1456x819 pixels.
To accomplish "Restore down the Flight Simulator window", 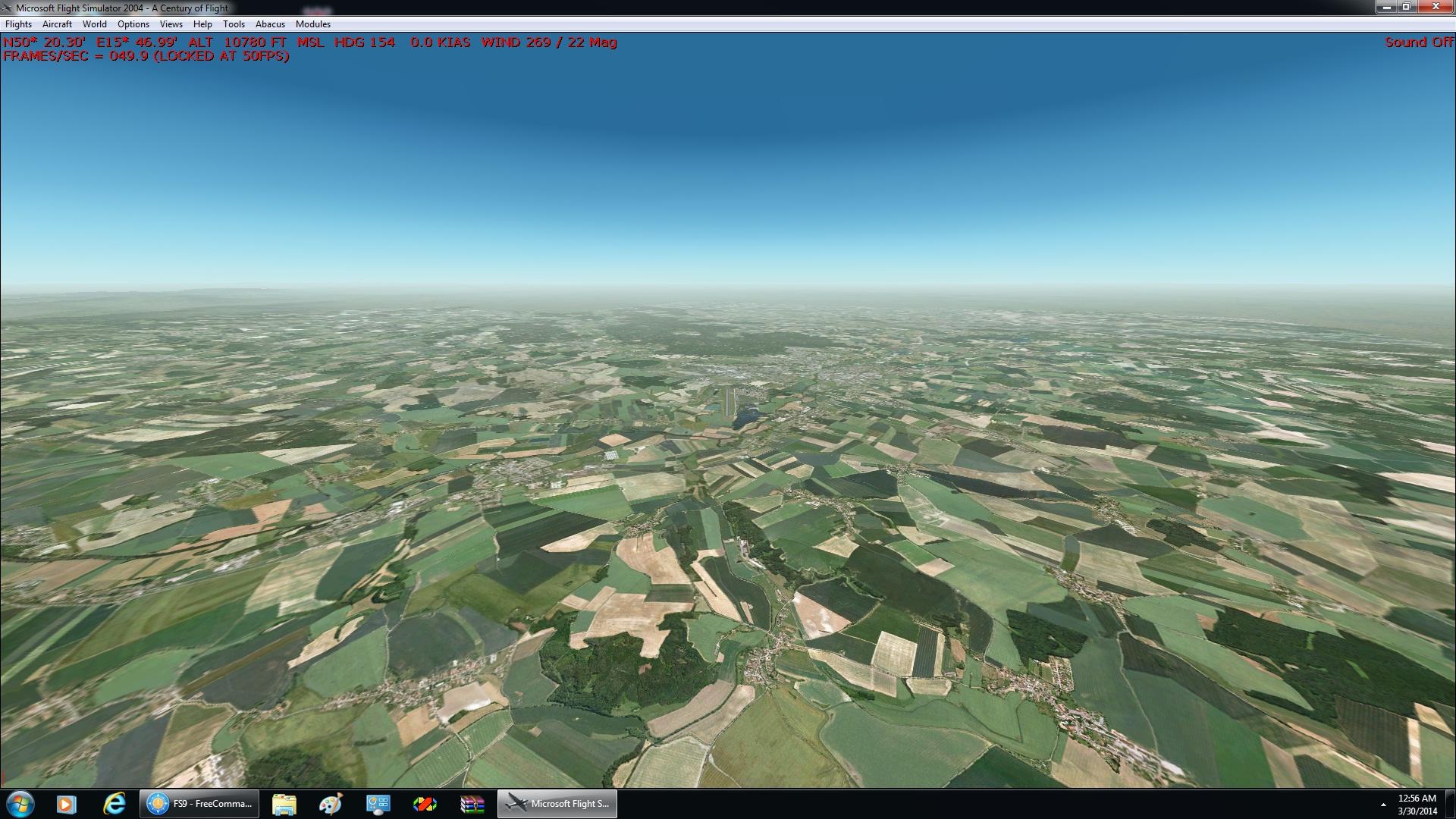I will click(1407, 7).
